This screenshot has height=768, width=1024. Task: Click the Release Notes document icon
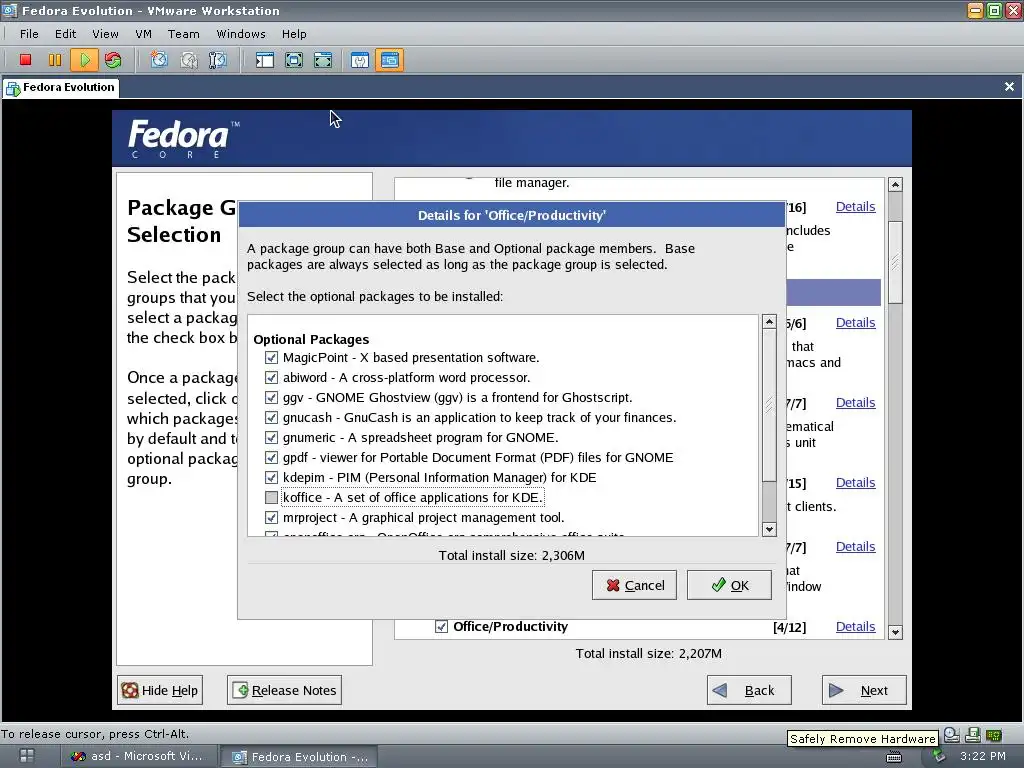(x=240, y=690)
